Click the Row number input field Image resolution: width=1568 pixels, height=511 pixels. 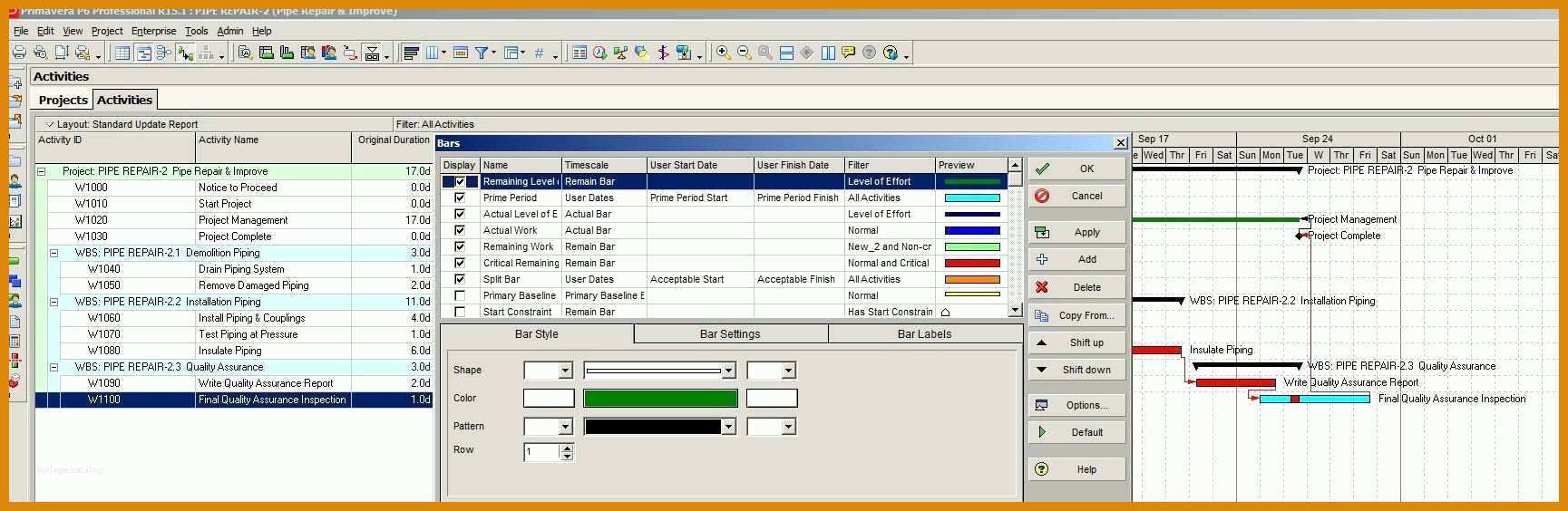tap(542, 451)
